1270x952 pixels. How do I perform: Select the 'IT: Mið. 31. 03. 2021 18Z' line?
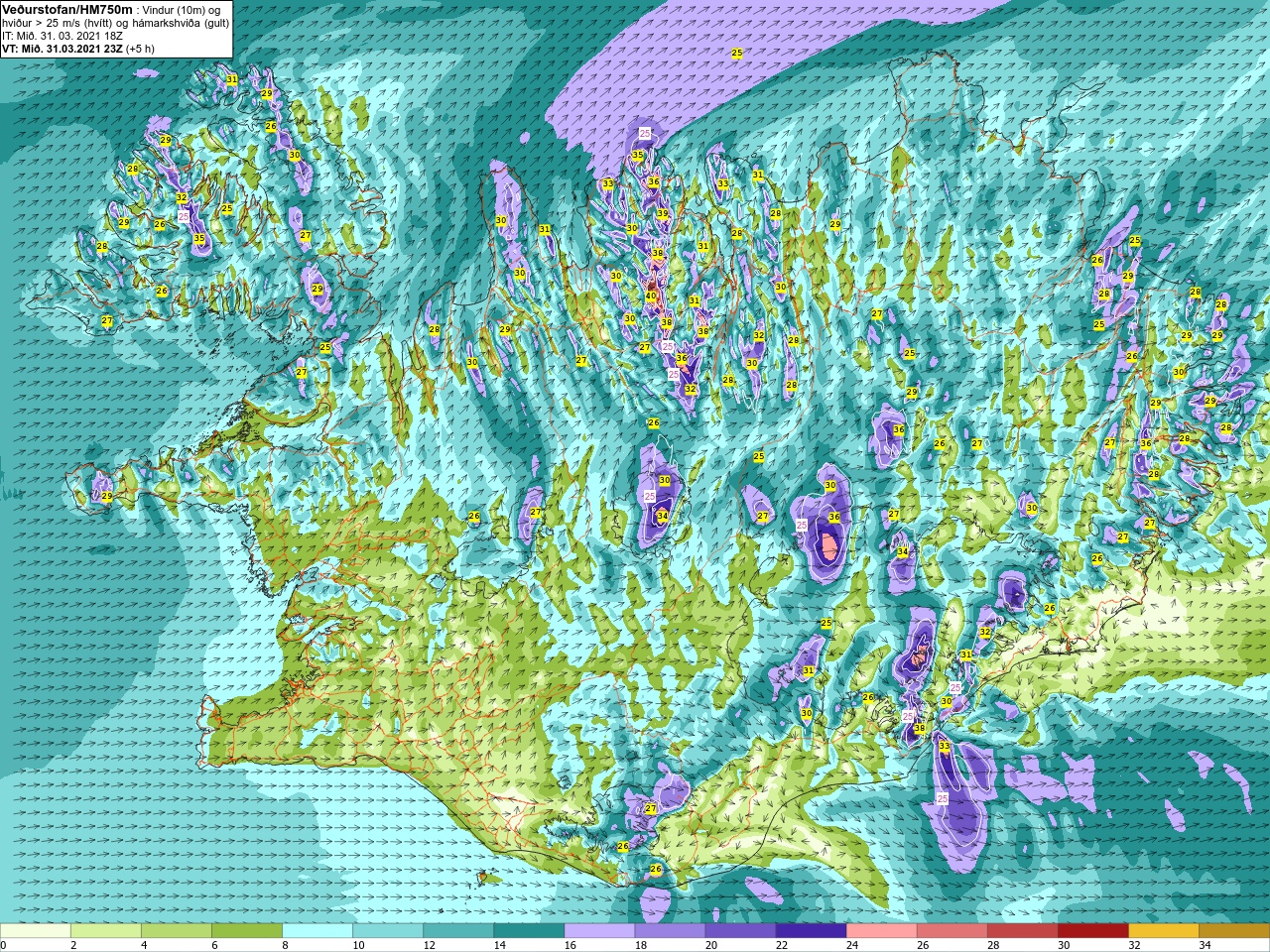[63, 36]
